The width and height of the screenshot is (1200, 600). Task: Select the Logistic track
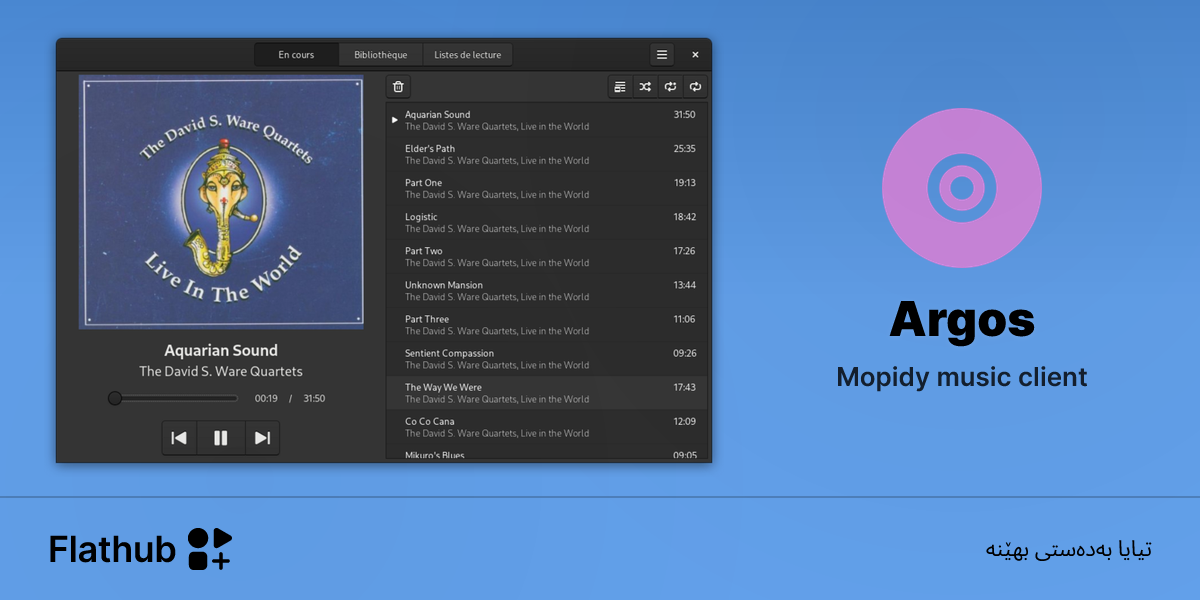pyautogui.click(x=547, y=222)
